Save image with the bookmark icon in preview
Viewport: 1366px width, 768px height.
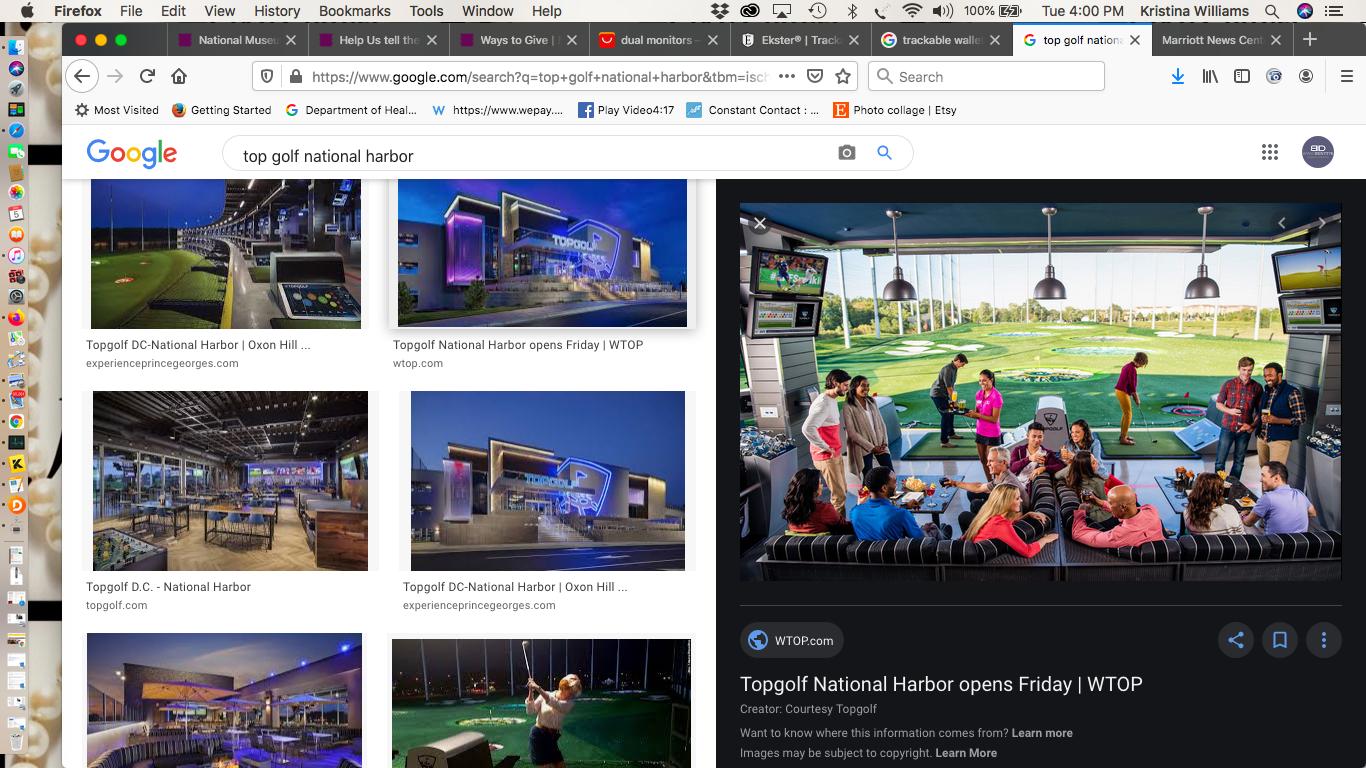coord(1279,640)
